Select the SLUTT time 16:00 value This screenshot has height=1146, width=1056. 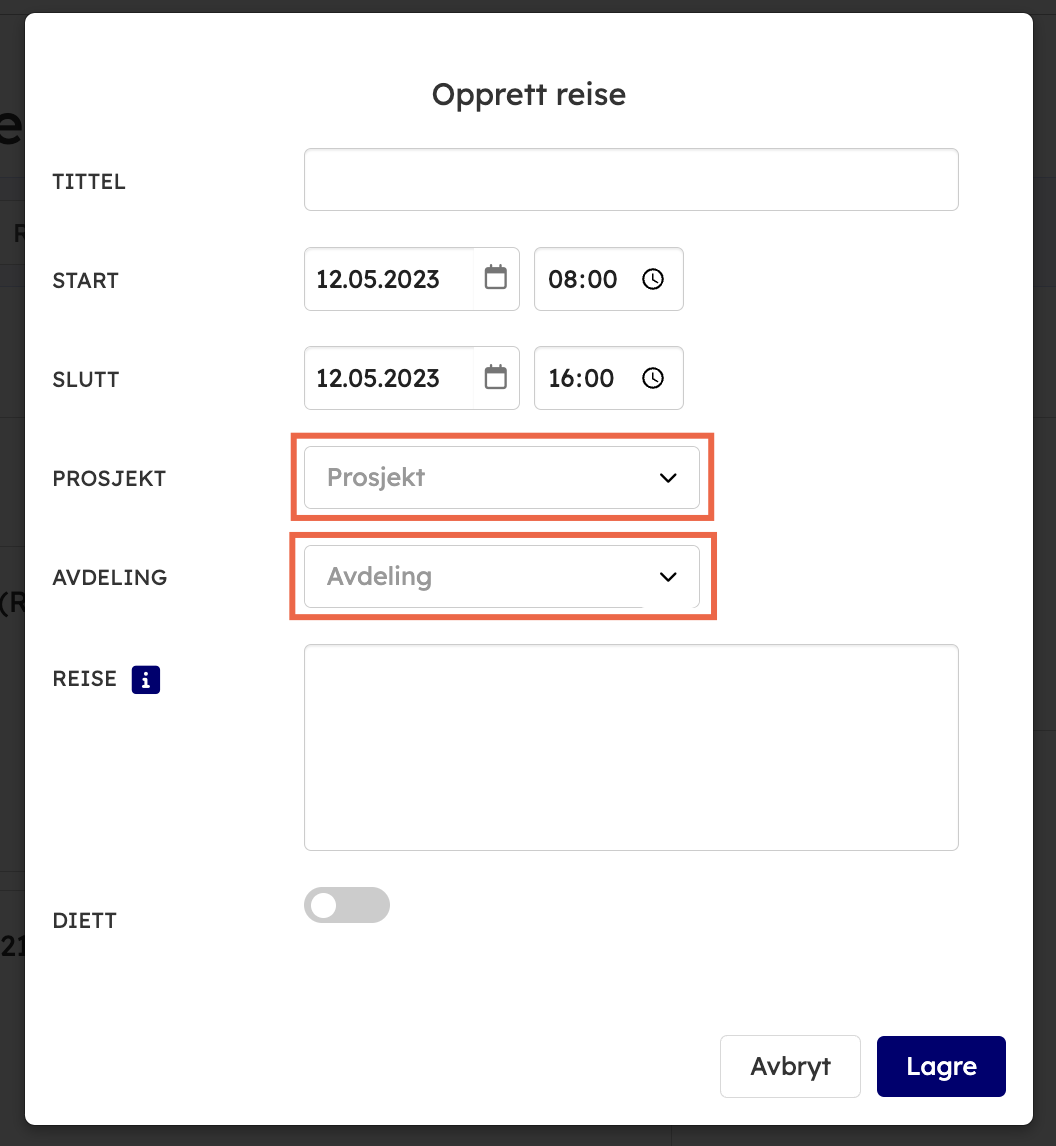coord(581,378)
